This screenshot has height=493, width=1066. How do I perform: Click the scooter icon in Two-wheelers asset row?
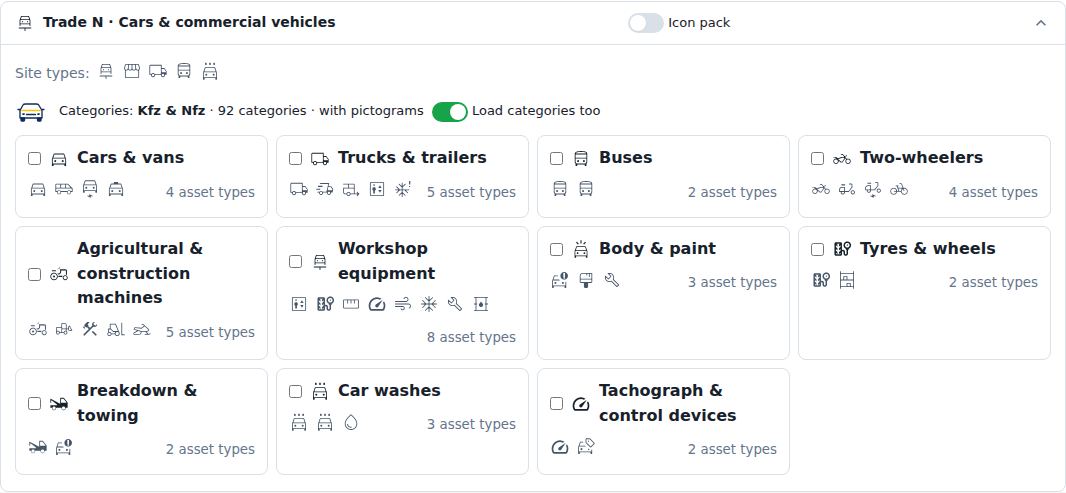tap(846, 190)
